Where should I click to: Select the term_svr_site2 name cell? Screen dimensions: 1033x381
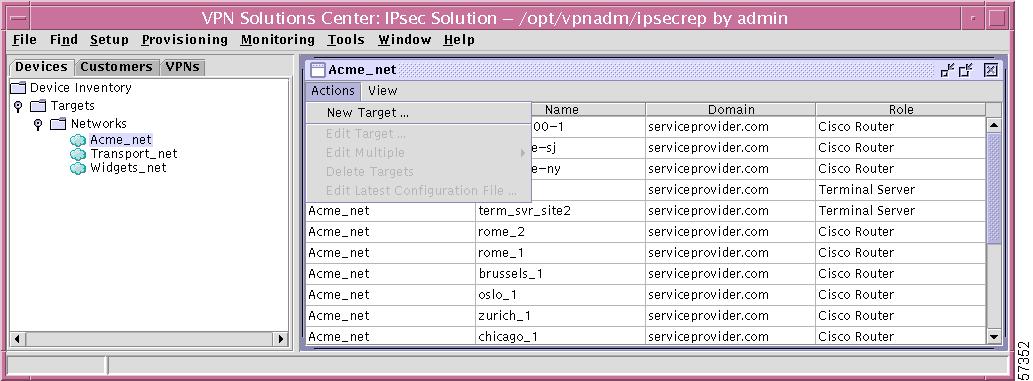[561, 211]
